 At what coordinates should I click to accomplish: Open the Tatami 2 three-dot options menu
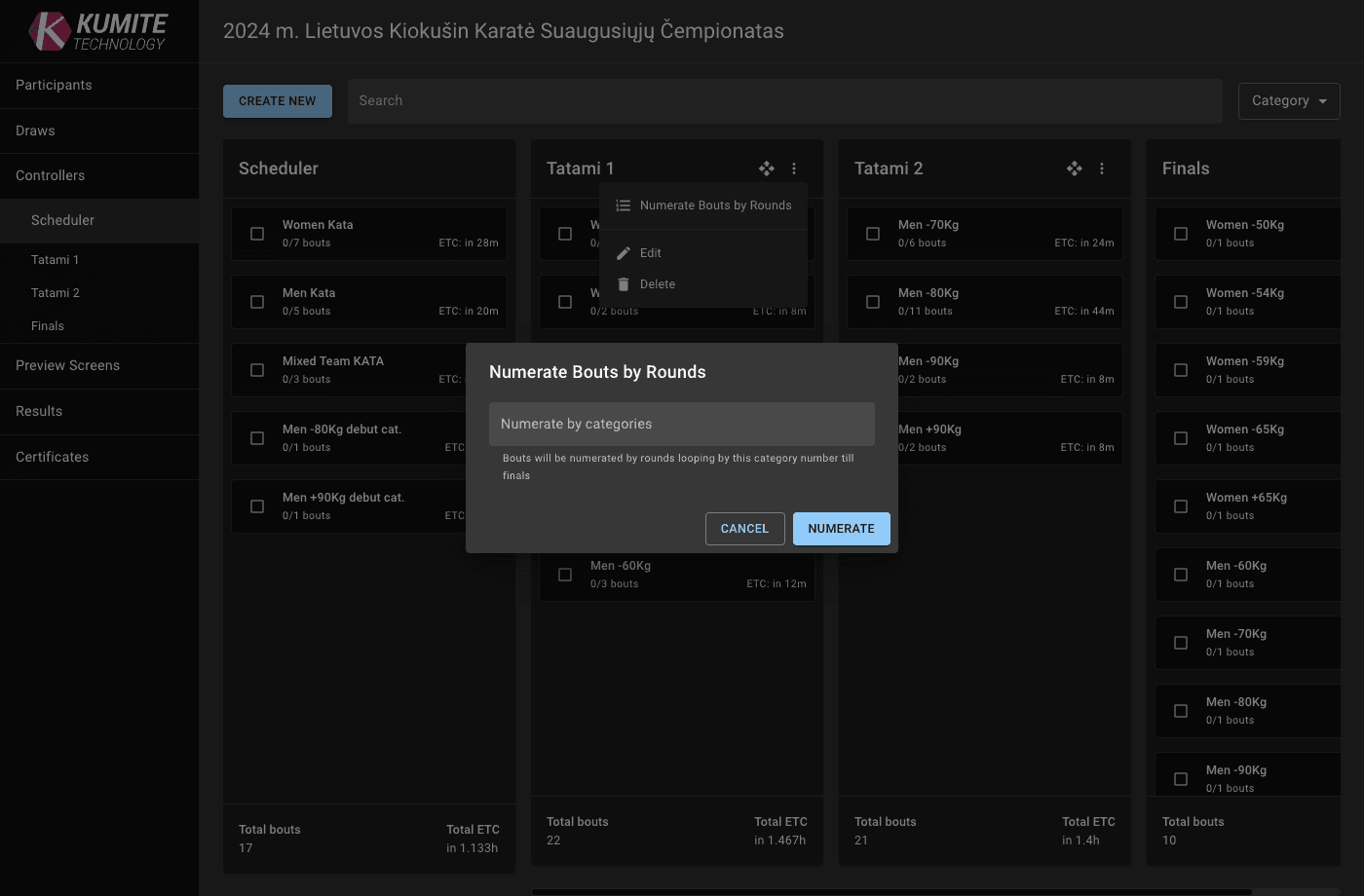click(x=1102, y=168)
